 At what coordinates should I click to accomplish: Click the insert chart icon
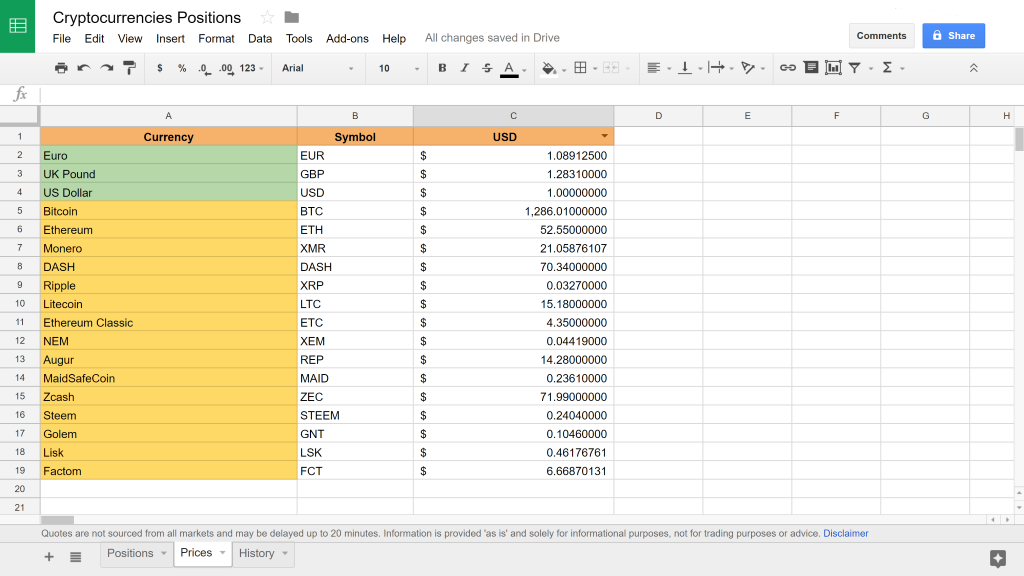click(x=833, y=68)
